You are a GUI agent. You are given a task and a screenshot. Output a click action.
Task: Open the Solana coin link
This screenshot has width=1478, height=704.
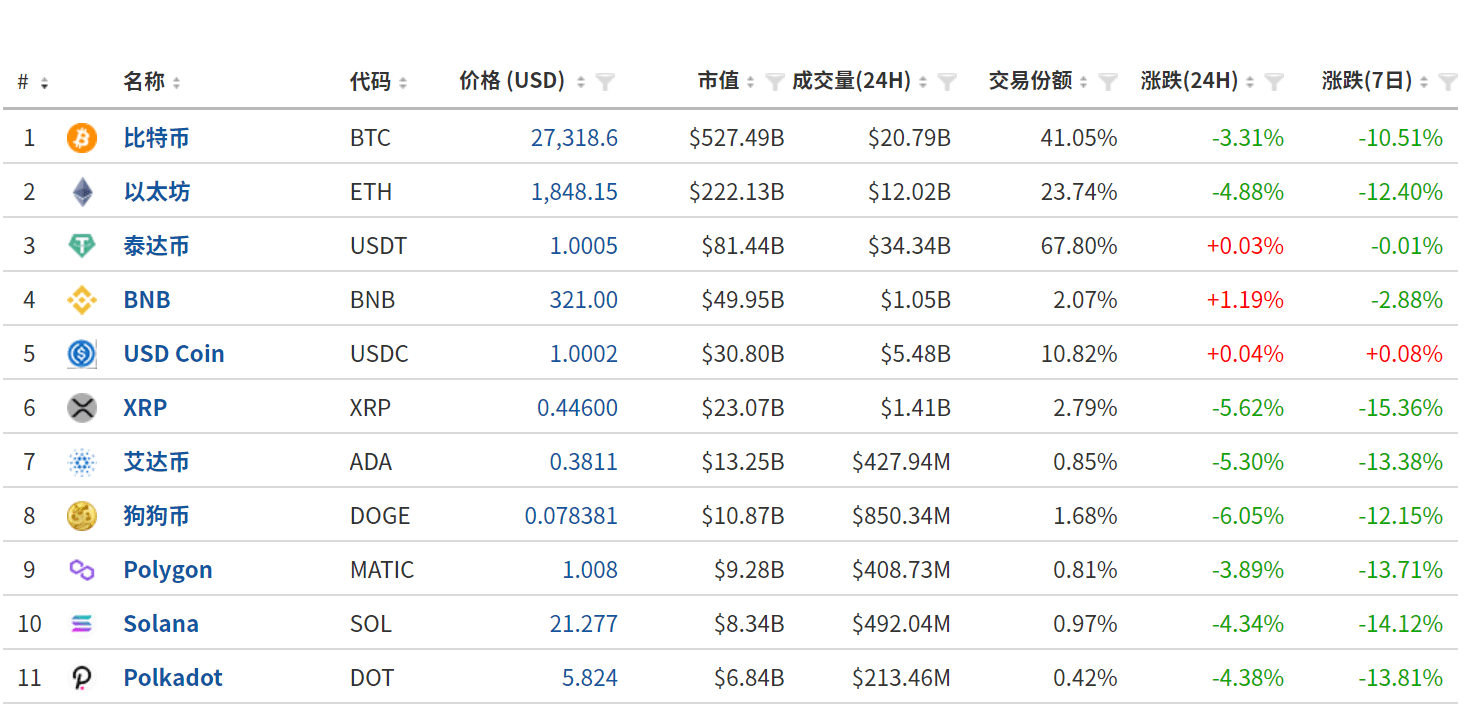(x=161, y=624)
